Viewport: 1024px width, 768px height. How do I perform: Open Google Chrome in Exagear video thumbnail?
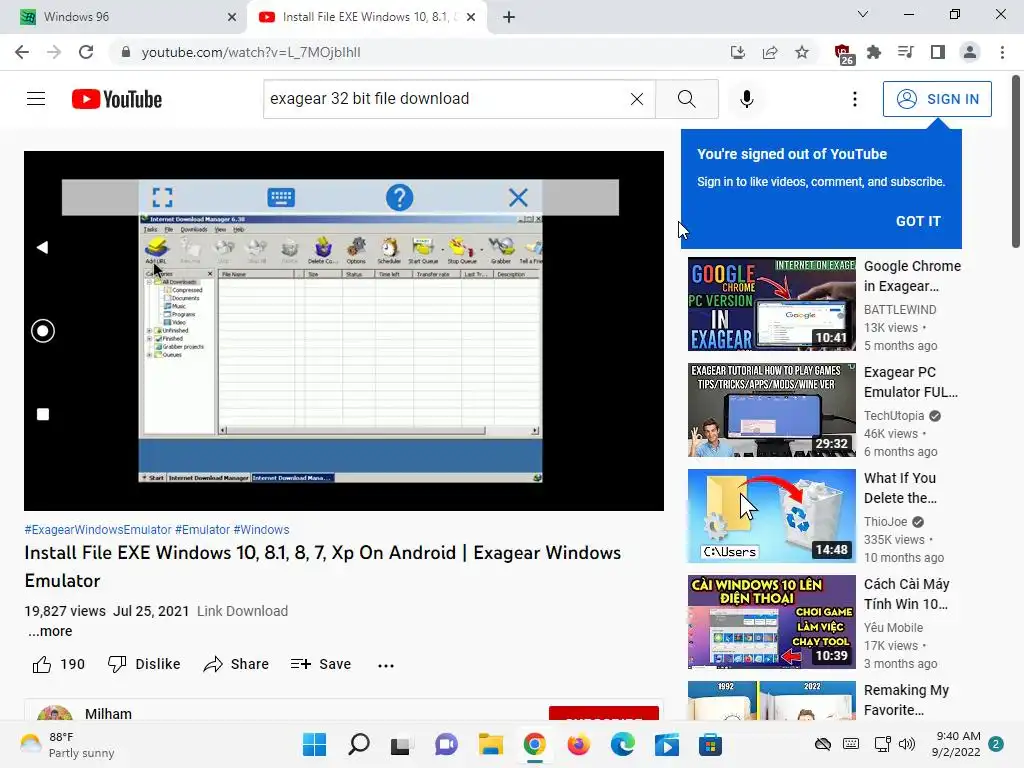[771, 304]
